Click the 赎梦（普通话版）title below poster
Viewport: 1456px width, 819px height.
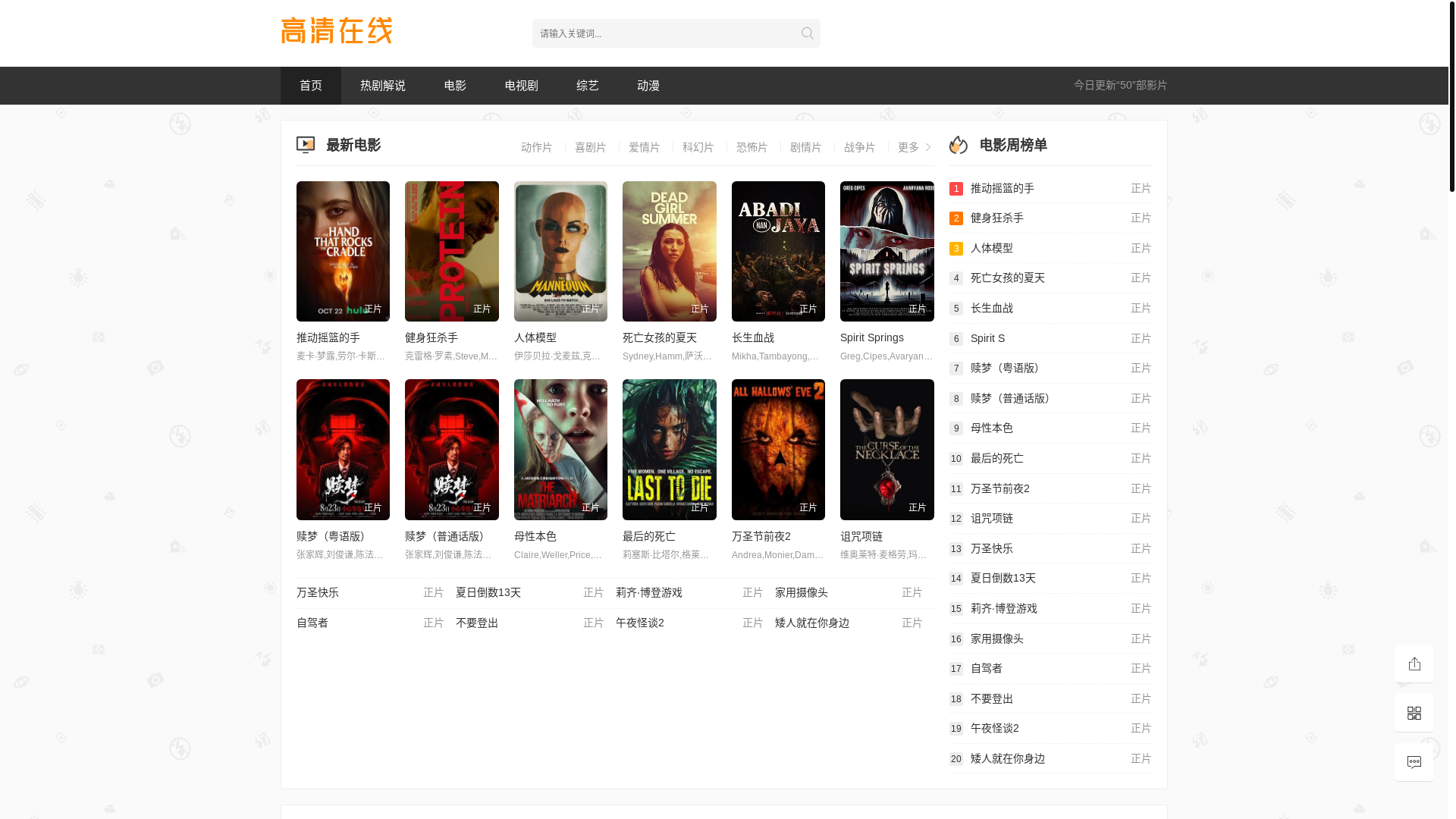[447, 536]
